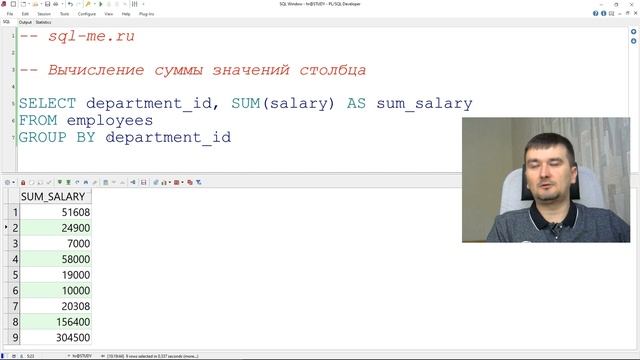The width and height of the screenshot is (640, 360).
Task: Open the grid gear dropdown arrow
Action: coord(13,182)
